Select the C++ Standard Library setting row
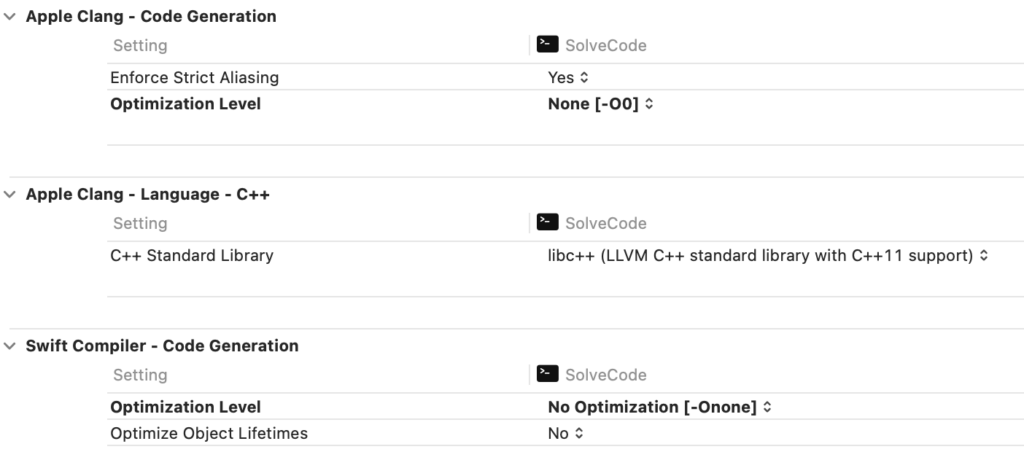The height and width of the screenshot is (468, 1024). pyautogui.click(x=566, y=255)
